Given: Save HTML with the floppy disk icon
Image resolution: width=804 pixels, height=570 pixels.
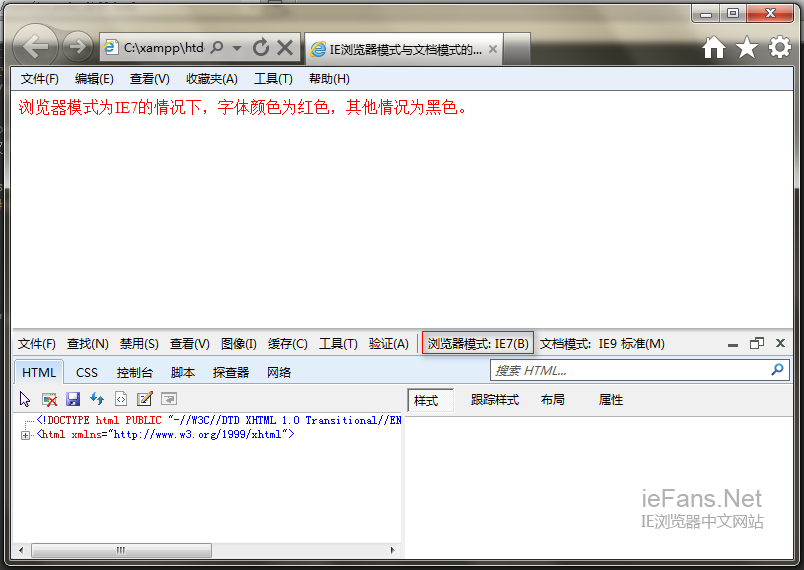Looking at the screenshot, I should pyautogui.click(x=73, y=399).
